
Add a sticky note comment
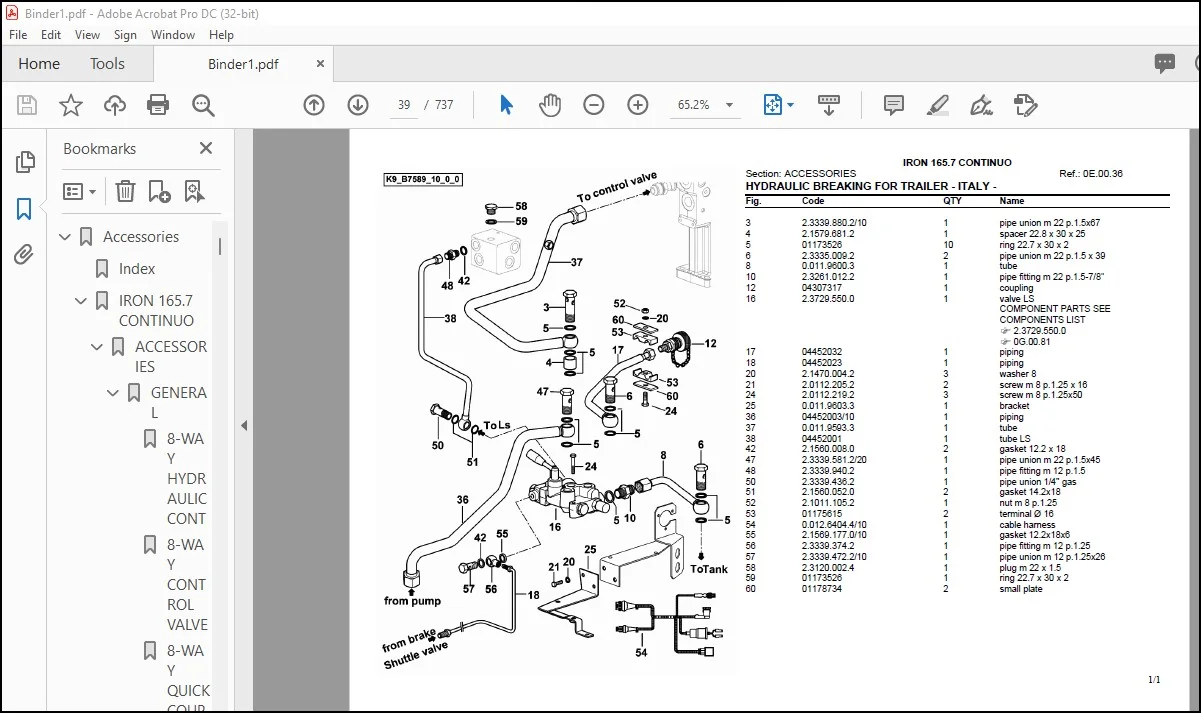coord(894,105)
